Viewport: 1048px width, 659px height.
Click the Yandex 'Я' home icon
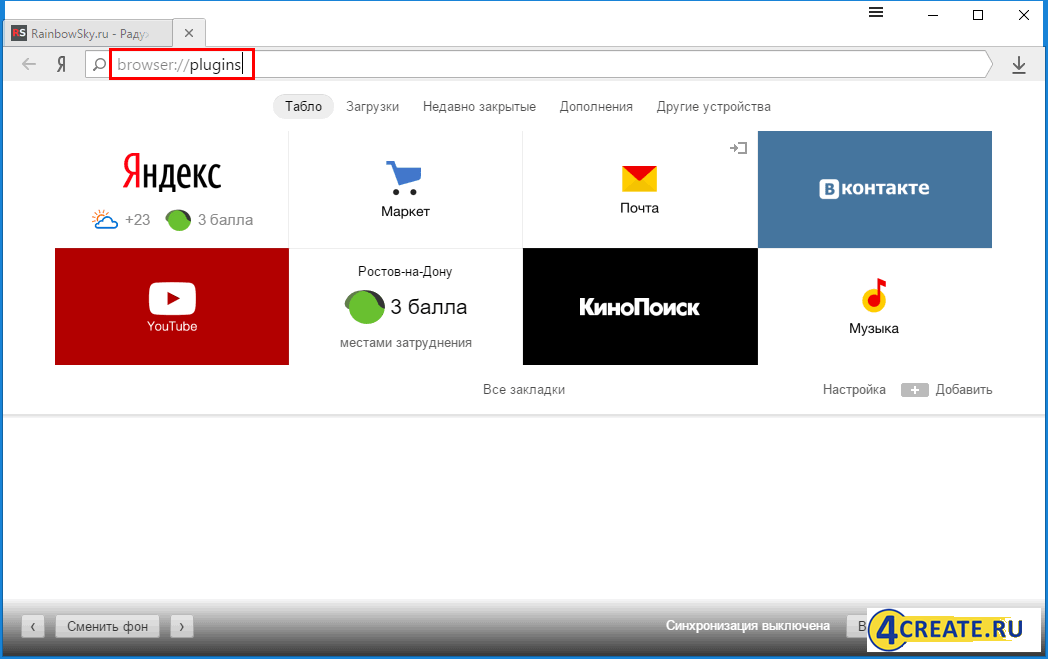[x=61, y=65]
